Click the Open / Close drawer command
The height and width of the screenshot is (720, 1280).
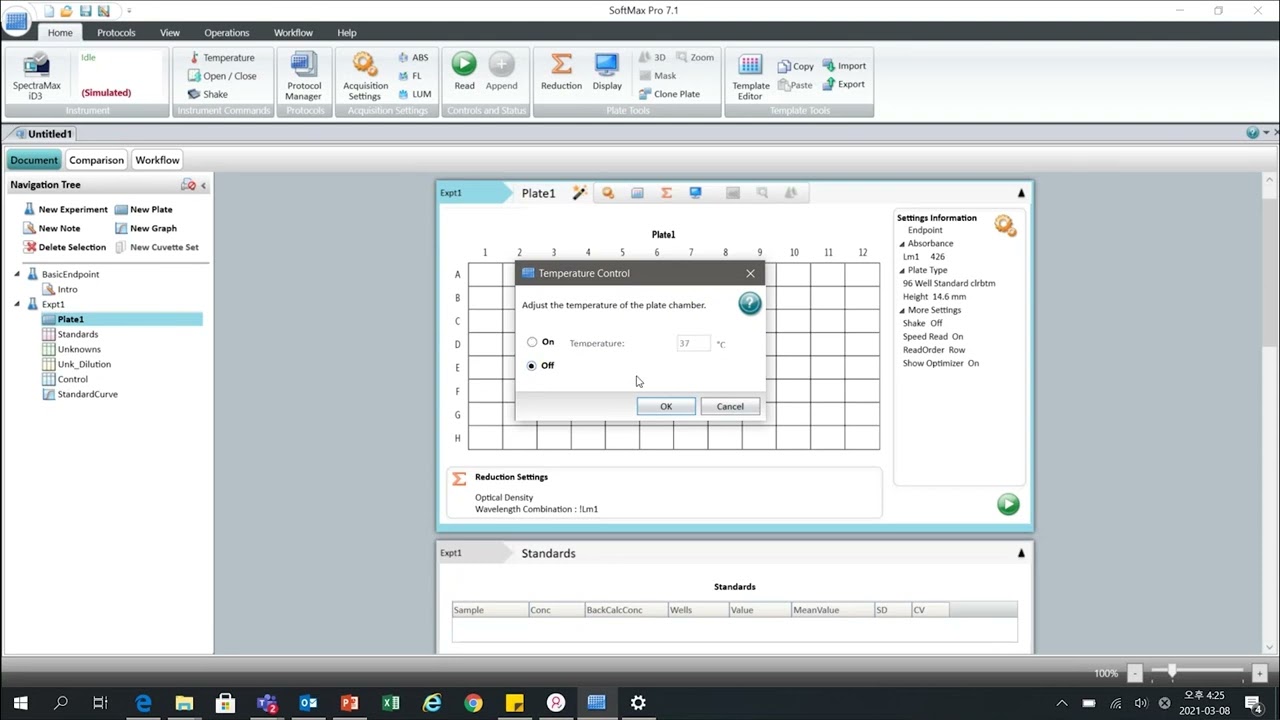tap(222, 76)
